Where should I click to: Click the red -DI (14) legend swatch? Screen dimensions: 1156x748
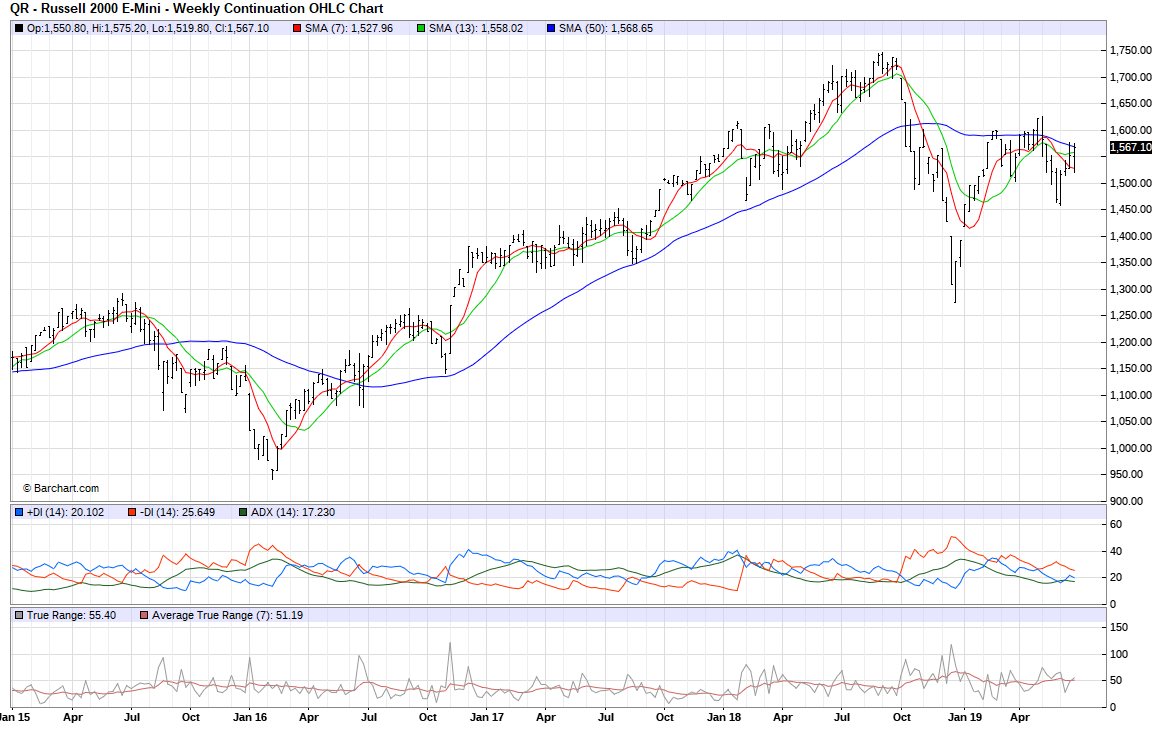coord(132,512)
